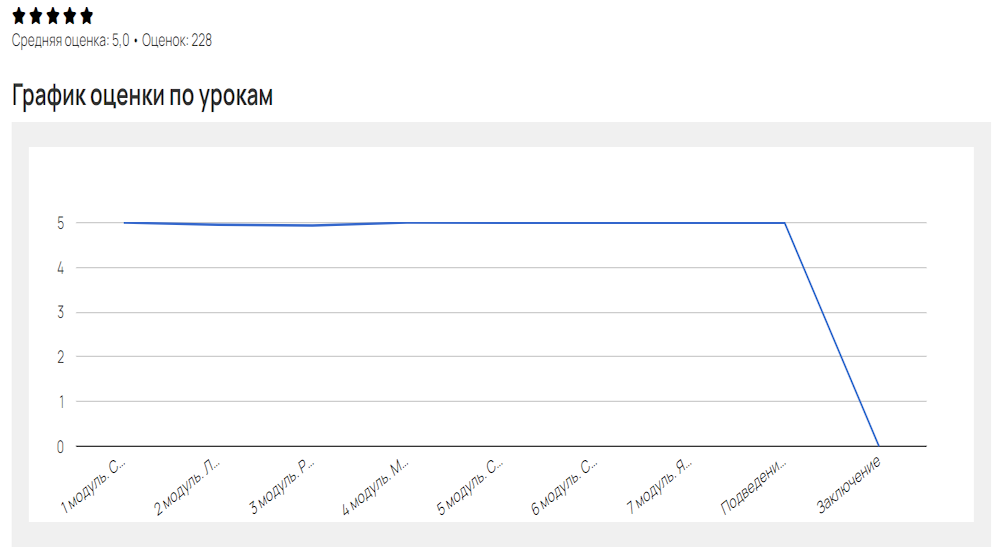Select the '2 модуль' x-axis label
The width and height of the screenshot is (1000, 553).
tap(189, 486)
